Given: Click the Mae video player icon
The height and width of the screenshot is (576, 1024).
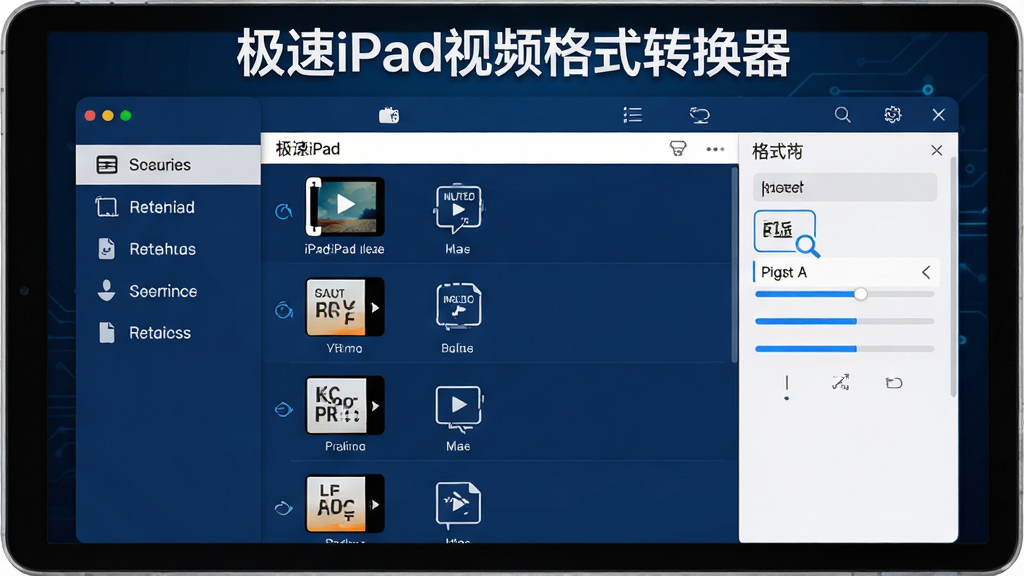Looking at the screenshot, I should click(x=458, y=408).
